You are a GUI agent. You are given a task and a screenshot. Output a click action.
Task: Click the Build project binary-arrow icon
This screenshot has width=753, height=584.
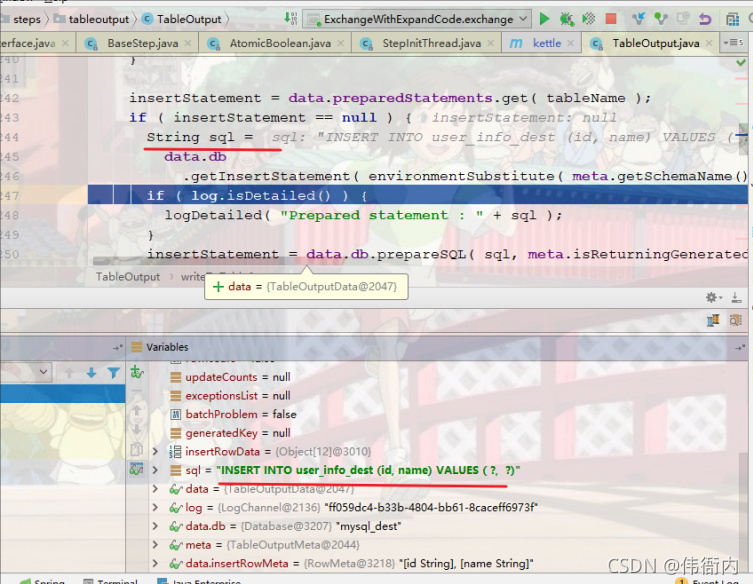[x=291, y=19]
